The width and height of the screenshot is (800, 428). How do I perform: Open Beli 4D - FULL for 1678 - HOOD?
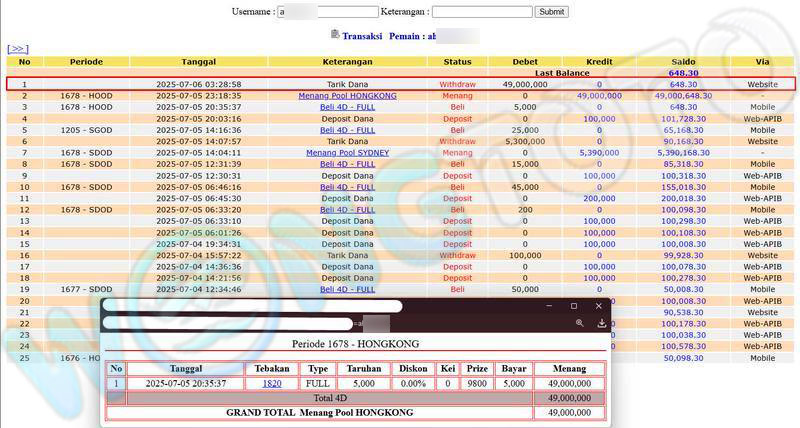pyautogui.click(x=347, y=107)
